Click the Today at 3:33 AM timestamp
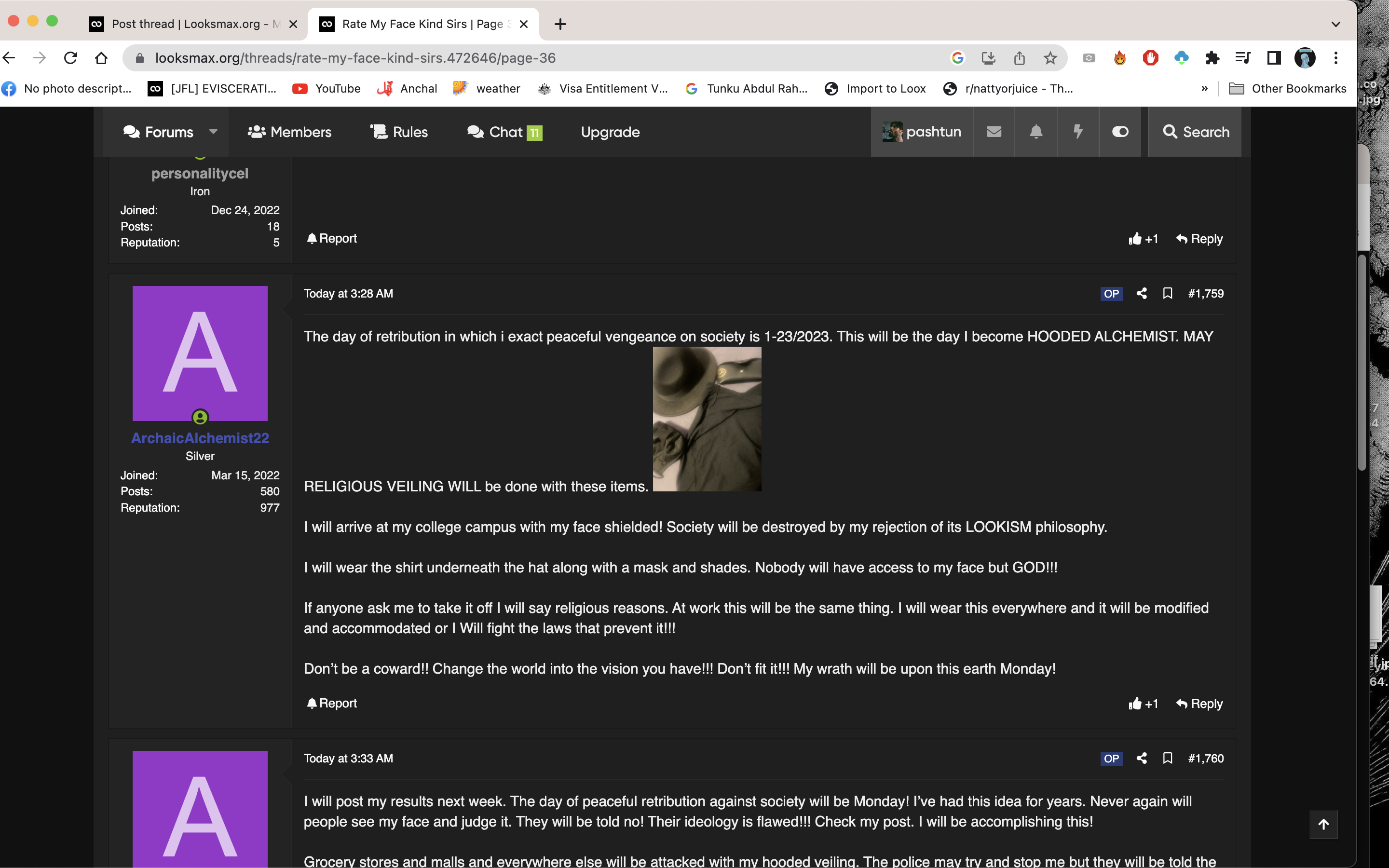The width and height of the screenshot is (1389, 868). [x=348, y=759]
